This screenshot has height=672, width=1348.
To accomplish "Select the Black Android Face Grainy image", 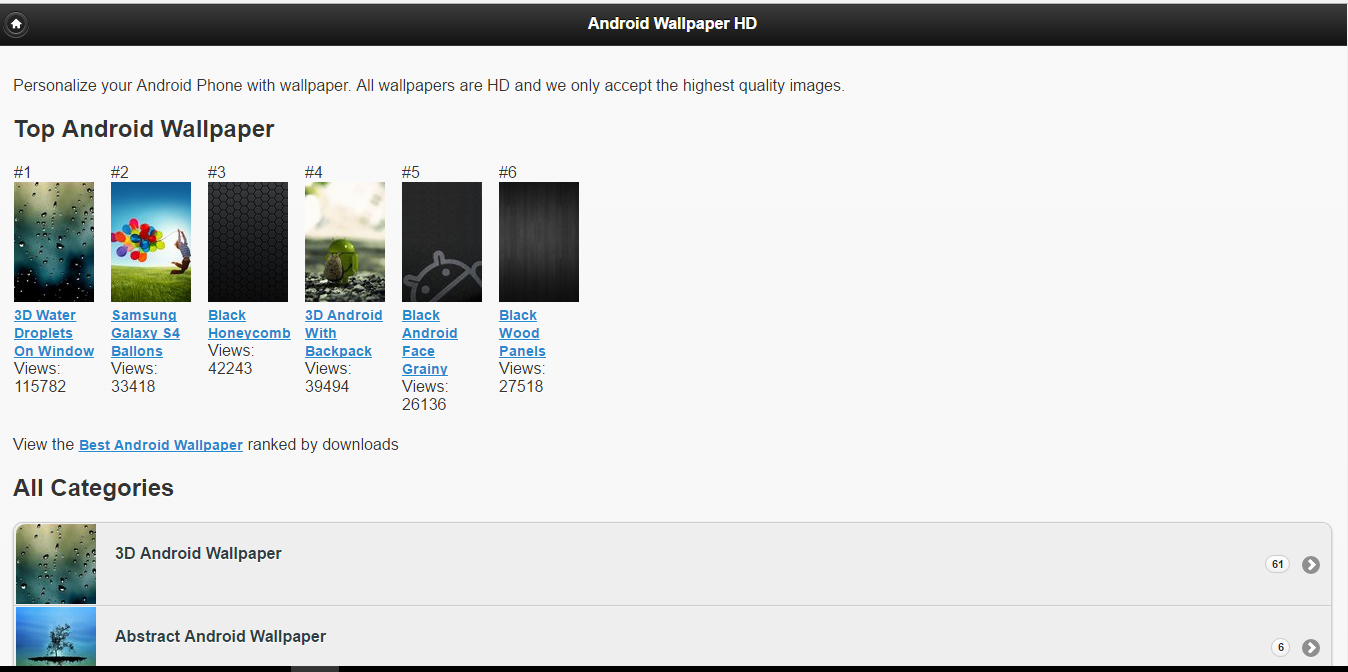I will point(442,242).
